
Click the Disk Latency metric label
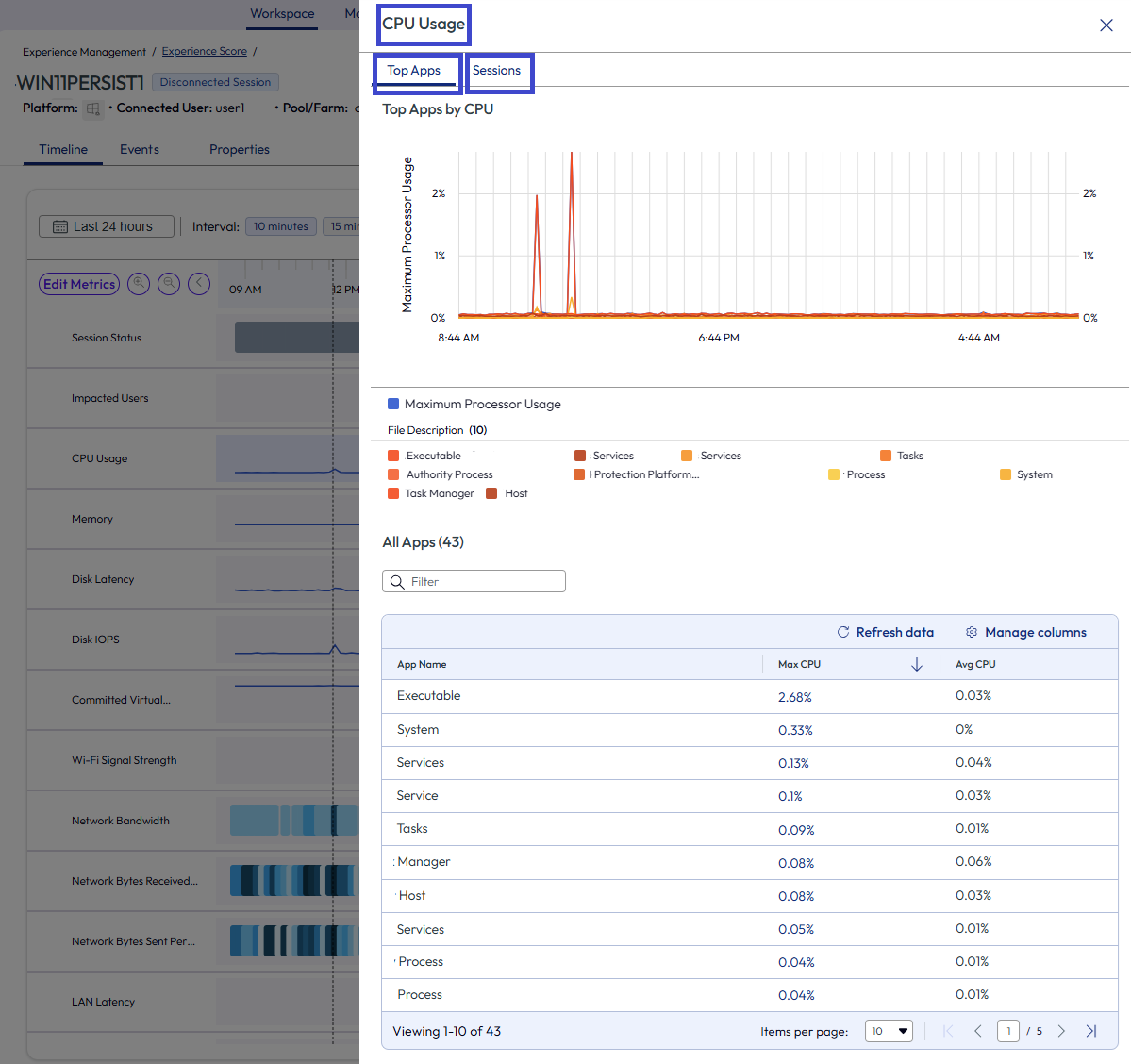tap(103, 579)
